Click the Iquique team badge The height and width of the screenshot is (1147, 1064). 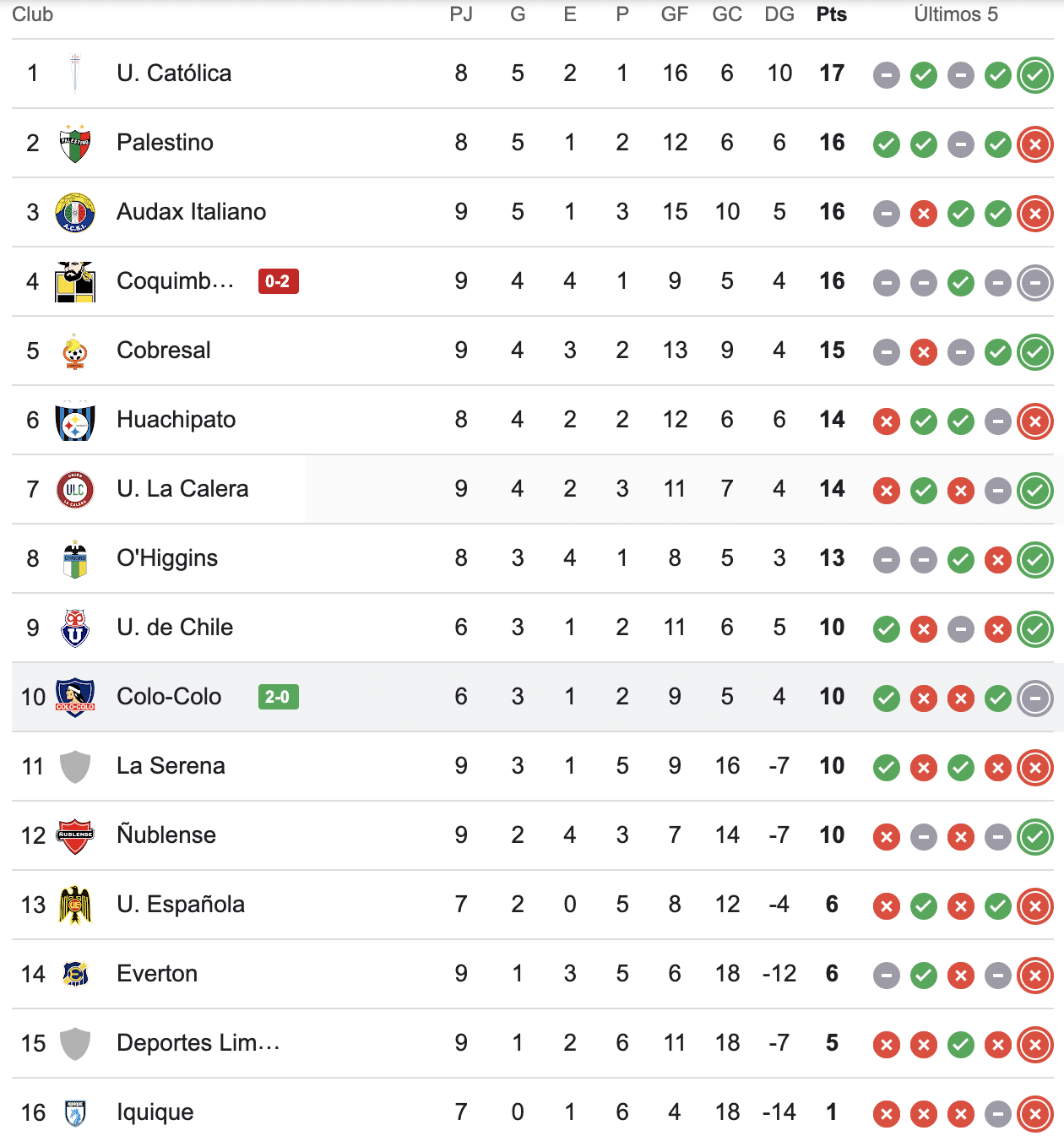point(74,1112)
